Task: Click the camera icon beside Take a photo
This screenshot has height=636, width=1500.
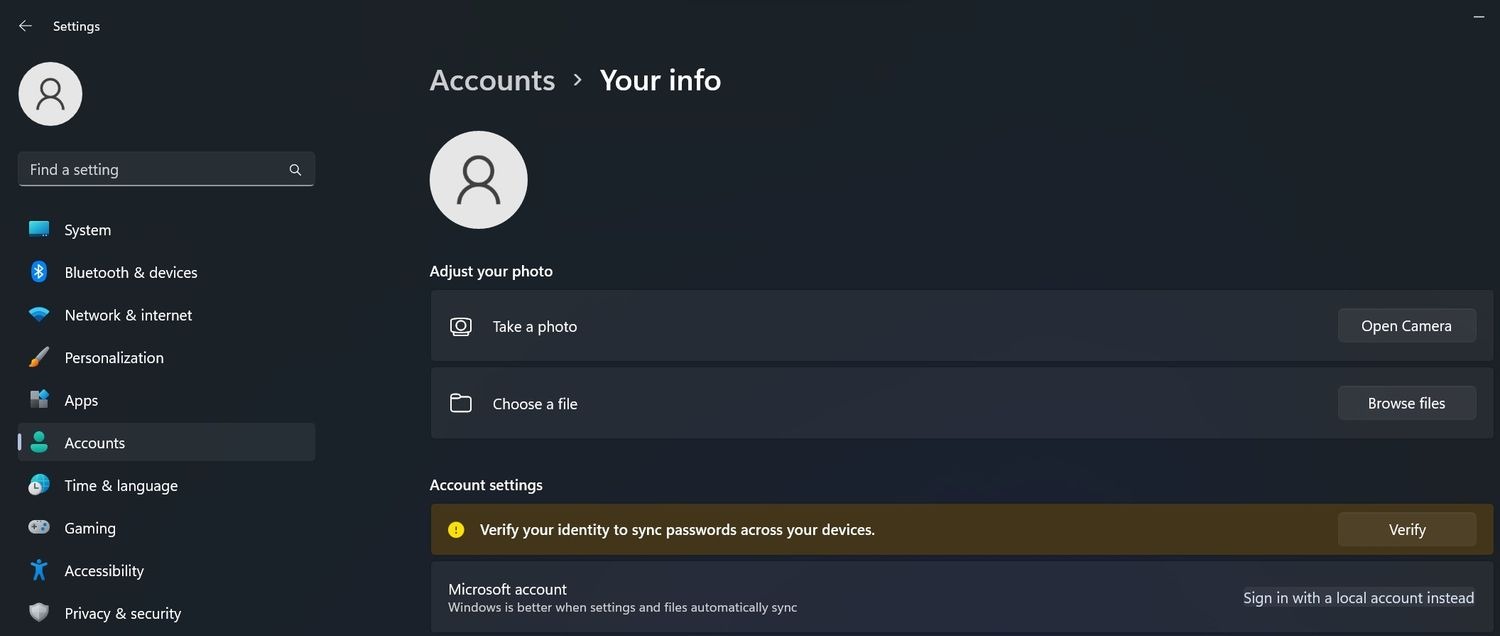Action: point(460,326)
